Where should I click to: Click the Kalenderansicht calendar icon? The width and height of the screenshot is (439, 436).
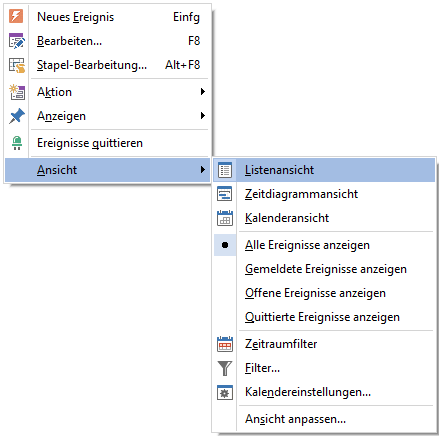[225, 218]
